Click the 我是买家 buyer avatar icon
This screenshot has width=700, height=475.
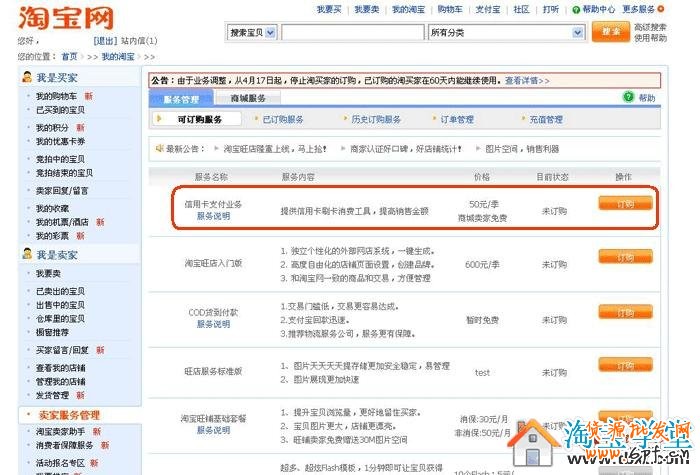tap(27, 77)
